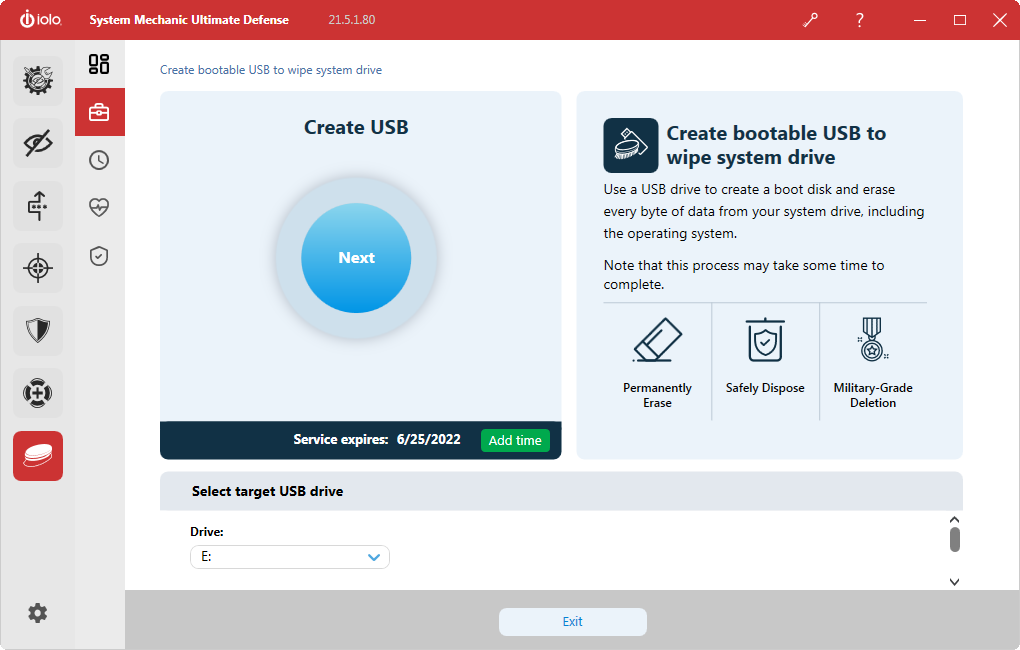Maximize the System Mechanic window
The width and height of the screenshot is (1020, 650).
click(960, 20)
